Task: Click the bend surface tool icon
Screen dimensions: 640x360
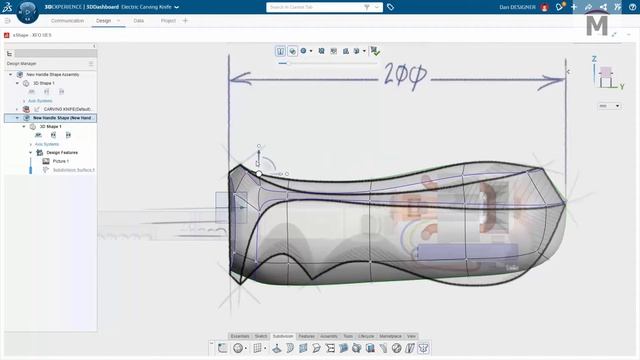Action: (x=316, y=348)
